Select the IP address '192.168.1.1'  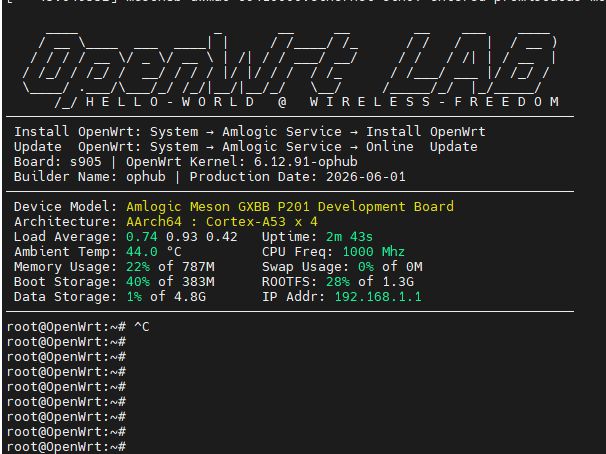coord(378,297)
